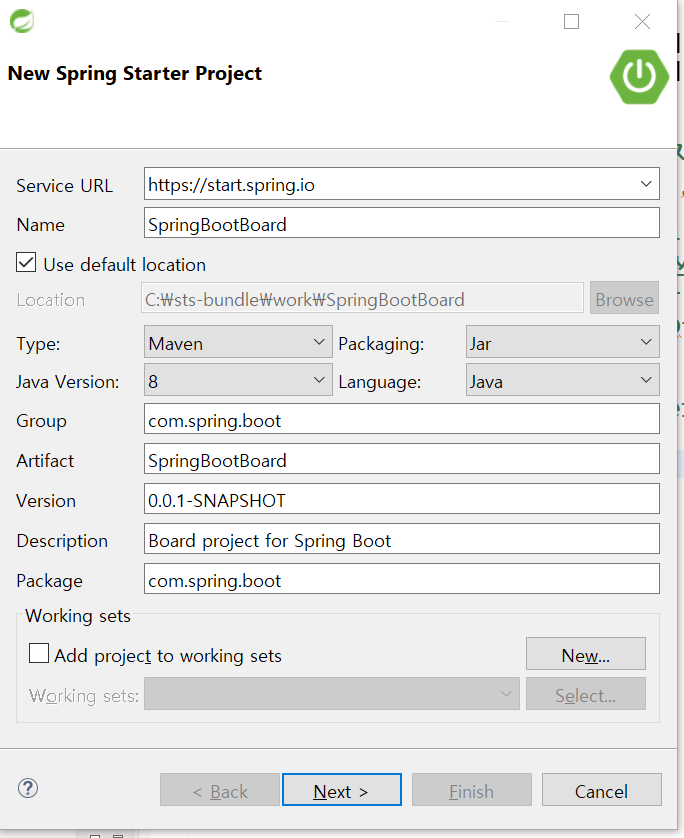The height and width of the screenshot is (838, 684).
Task: Click the 'Service URL' label
Action: [64, 185]
